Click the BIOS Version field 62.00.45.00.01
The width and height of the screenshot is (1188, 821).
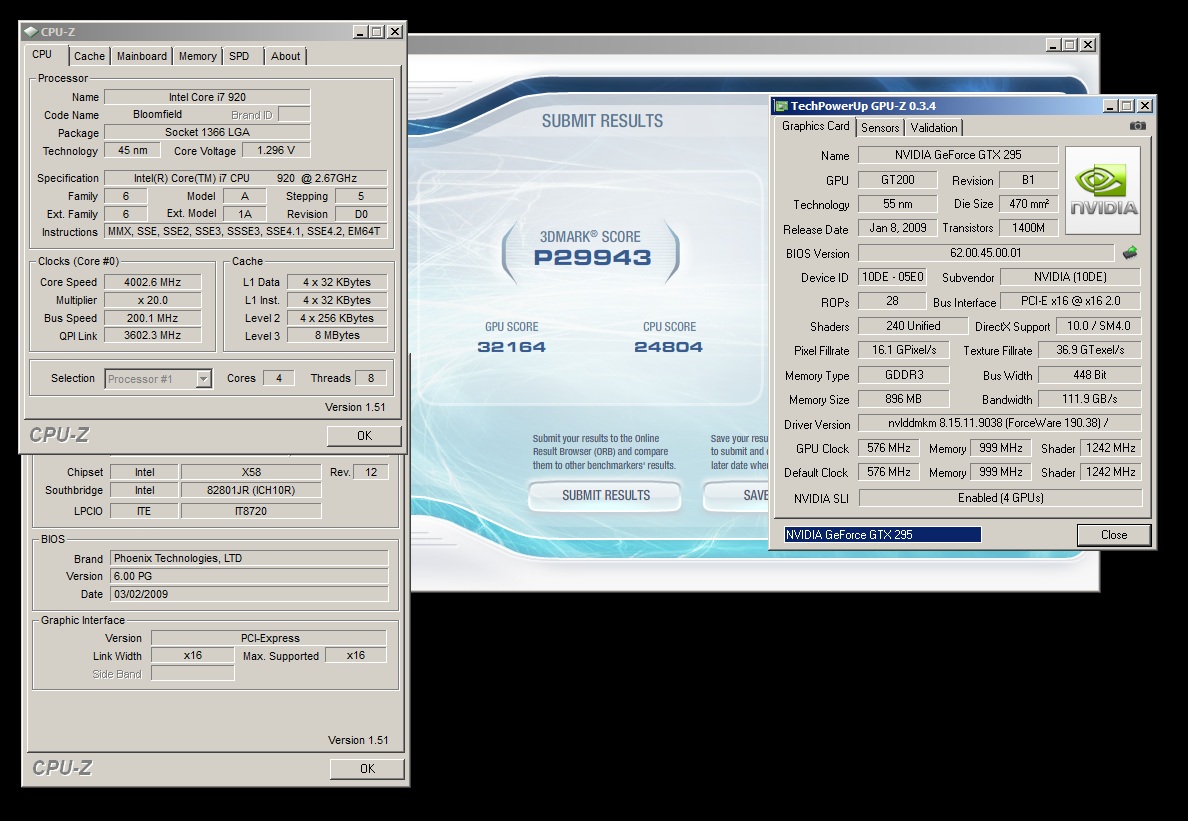click(986, 253)
